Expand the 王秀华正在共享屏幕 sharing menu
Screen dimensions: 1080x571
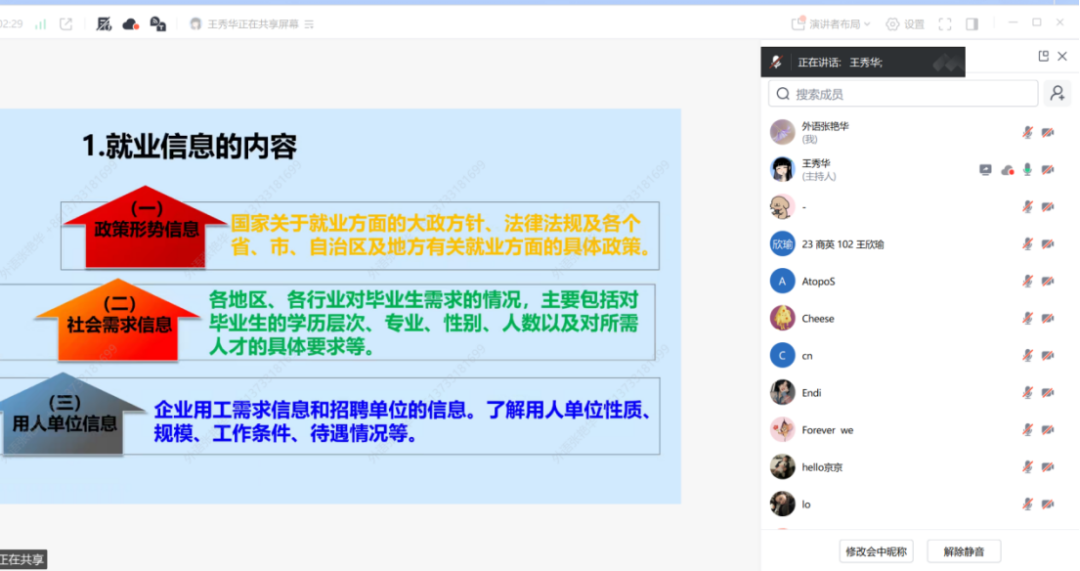[309, 24]
